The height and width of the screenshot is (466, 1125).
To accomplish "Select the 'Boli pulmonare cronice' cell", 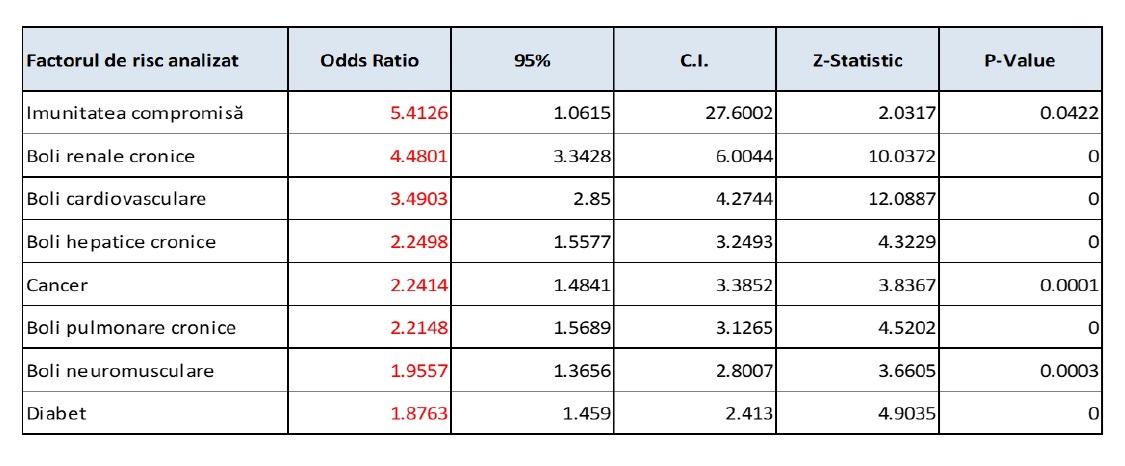I will [x=131, y=328].
